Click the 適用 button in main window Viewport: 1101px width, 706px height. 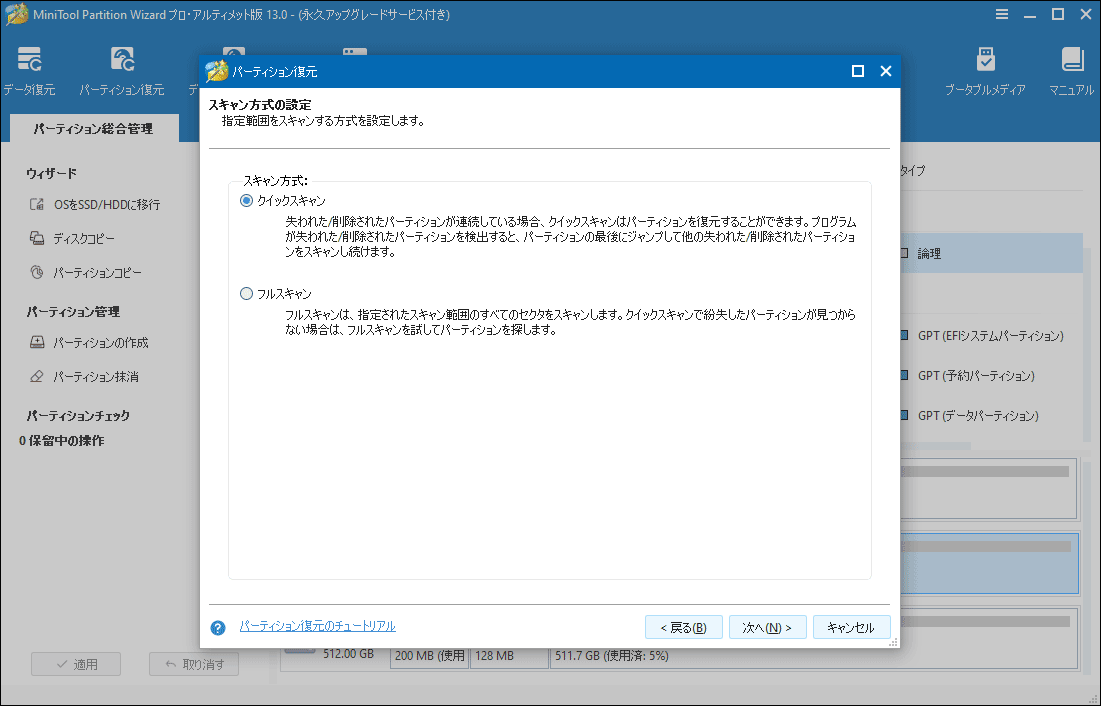pos(76,664)
